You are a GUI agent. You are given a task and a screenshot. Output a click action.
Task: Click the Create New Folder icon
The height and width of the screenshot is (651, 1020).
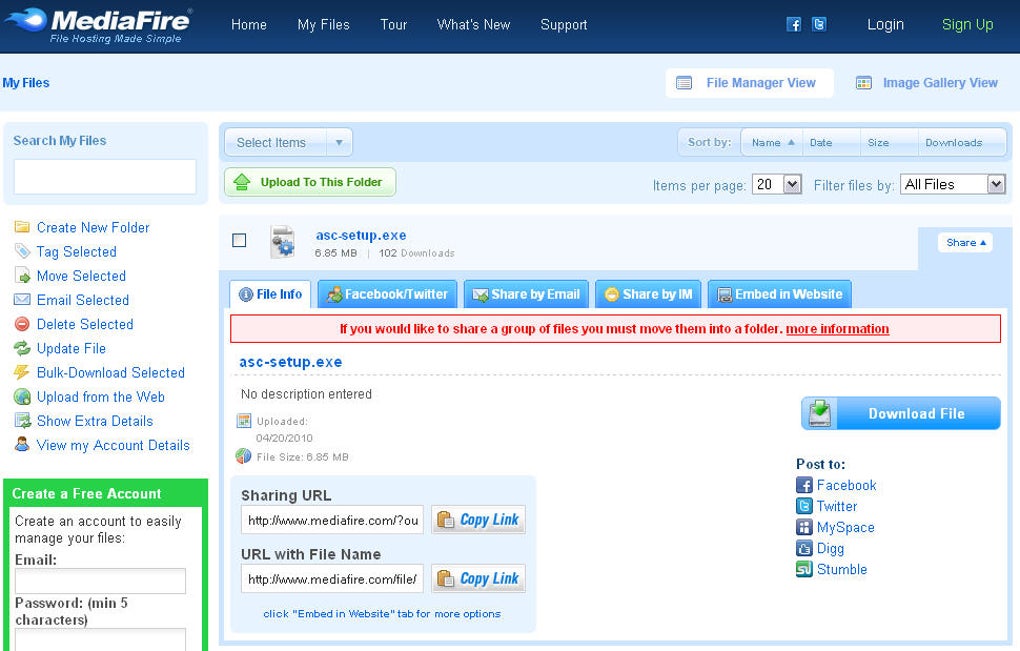22,227
